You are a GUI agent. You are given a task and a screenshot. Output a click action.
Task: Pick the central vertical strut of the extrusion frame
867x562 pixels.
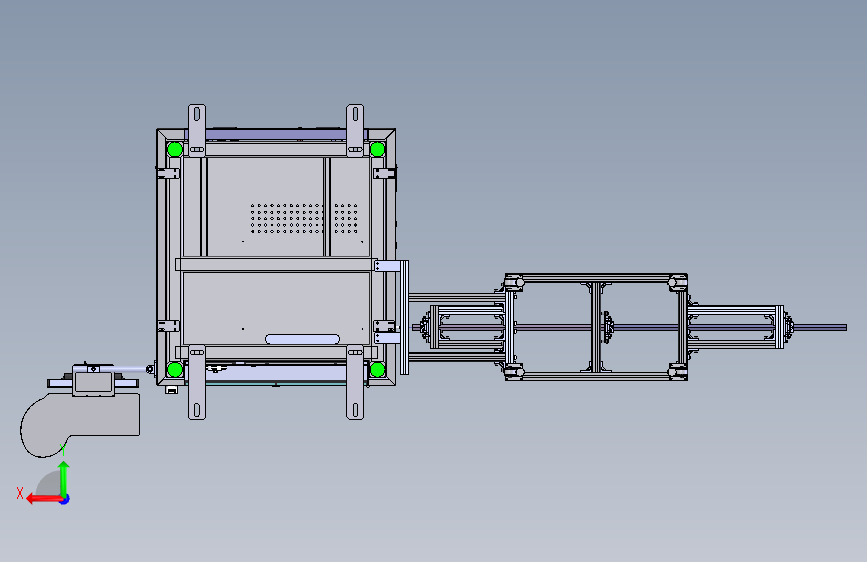pyautogui.click(x=596, y=327)
